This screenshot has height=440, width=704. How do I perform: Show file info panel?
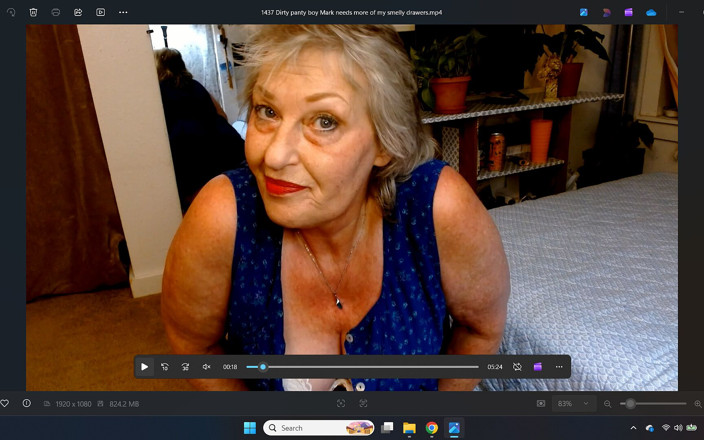(x=27, y=403)
